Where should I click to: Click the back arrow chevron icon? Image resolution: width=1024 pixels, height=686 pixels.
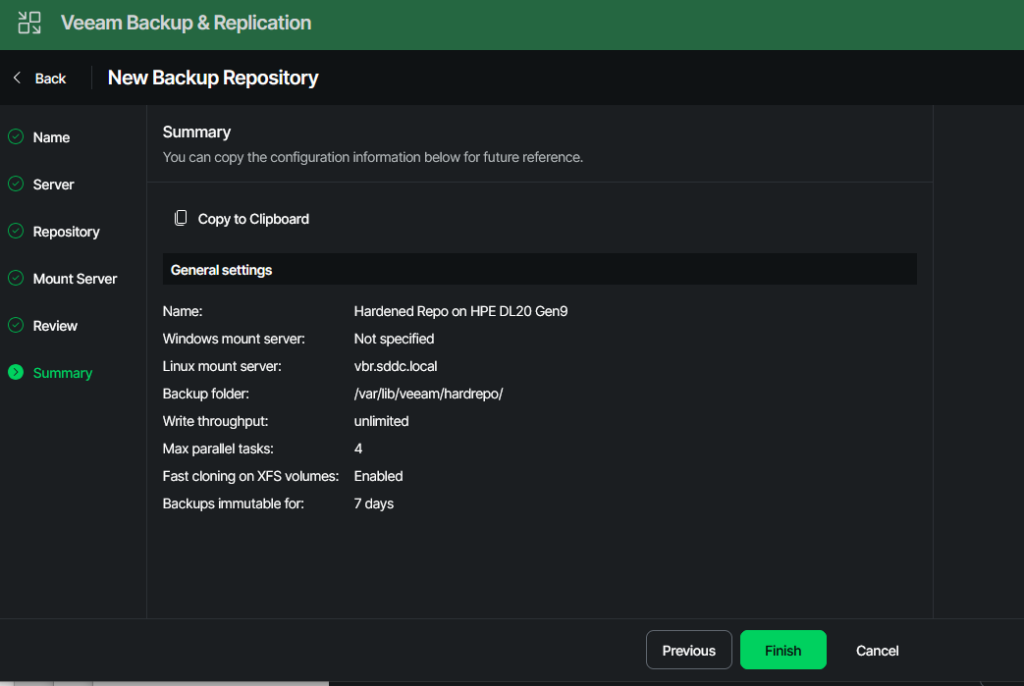point(17,78)
